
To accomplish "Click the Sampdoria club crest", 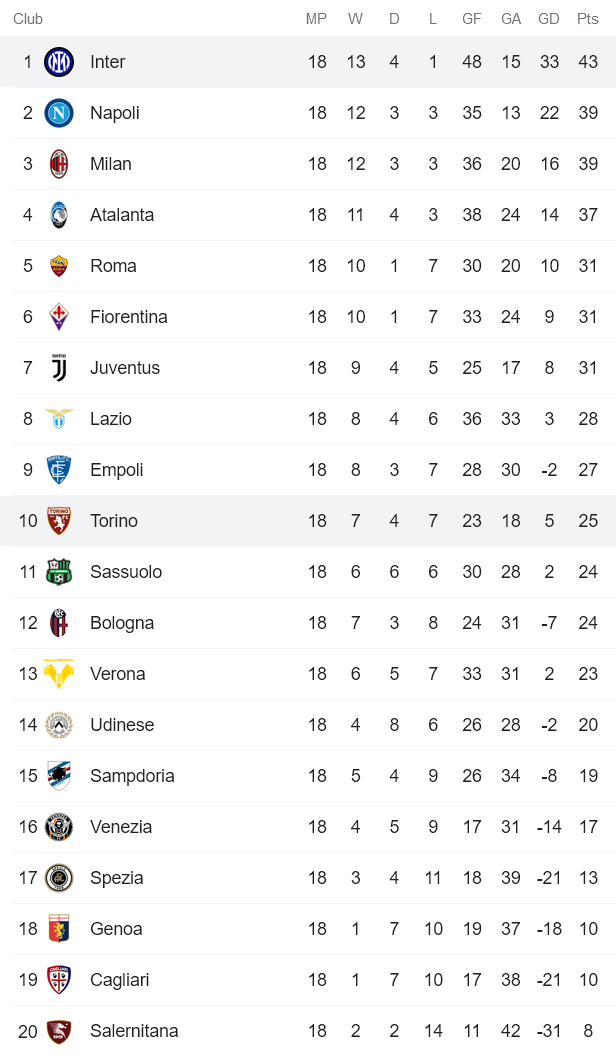I will 59,776.
